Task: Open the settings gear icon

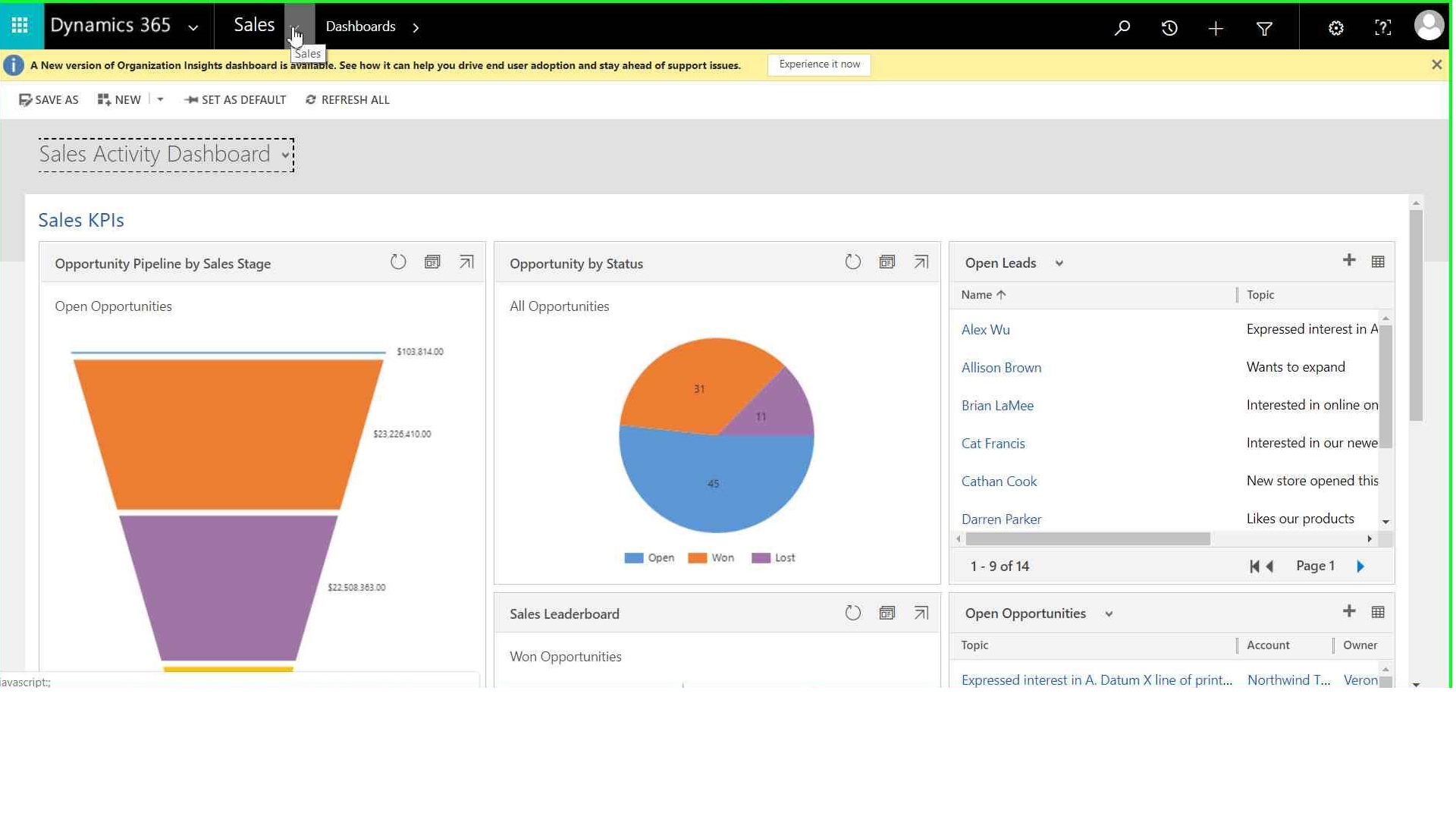Action: (1336, 28)
